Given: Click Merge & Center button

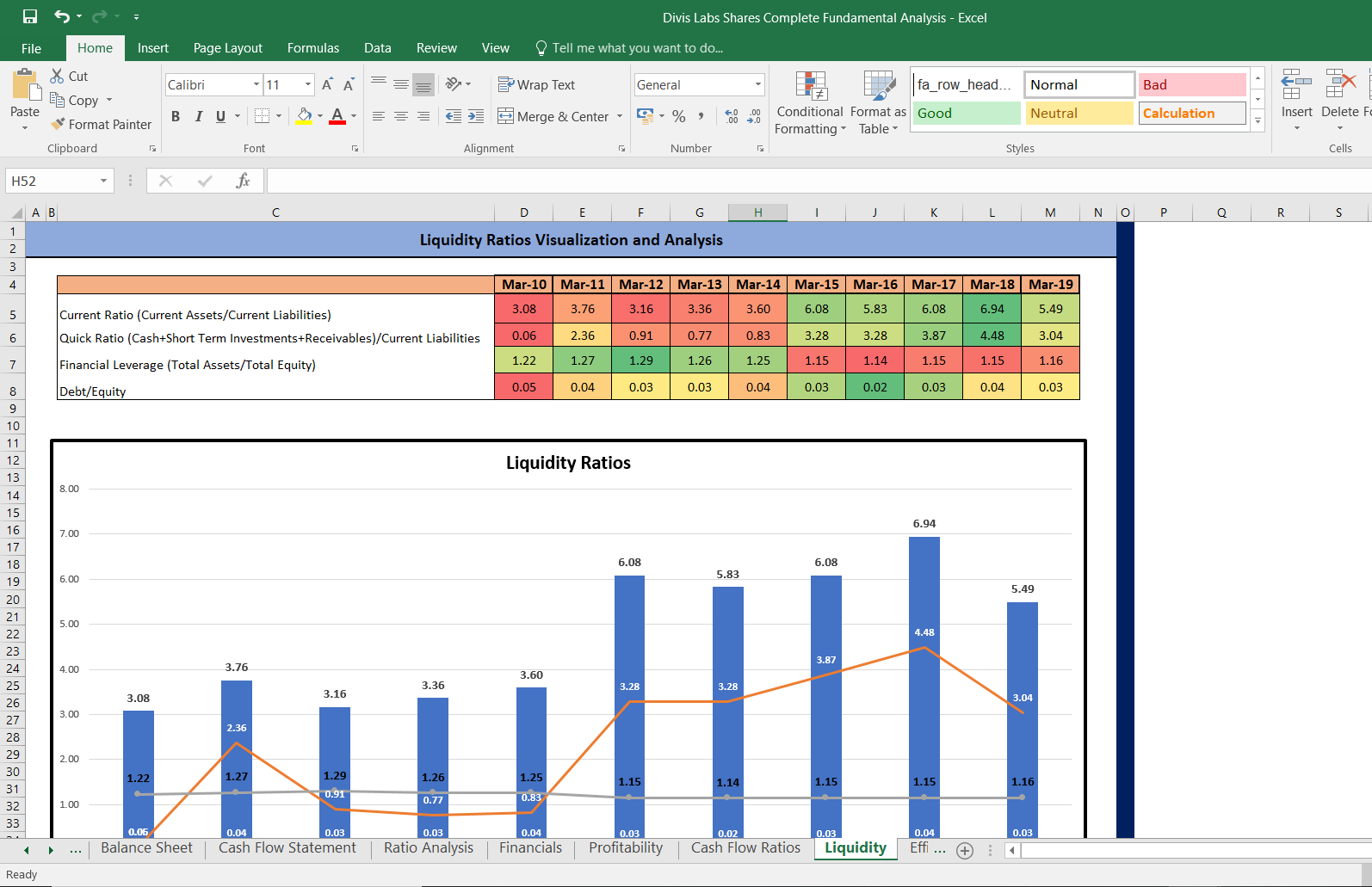Looking at the screenshot, I should pos(553,116).
